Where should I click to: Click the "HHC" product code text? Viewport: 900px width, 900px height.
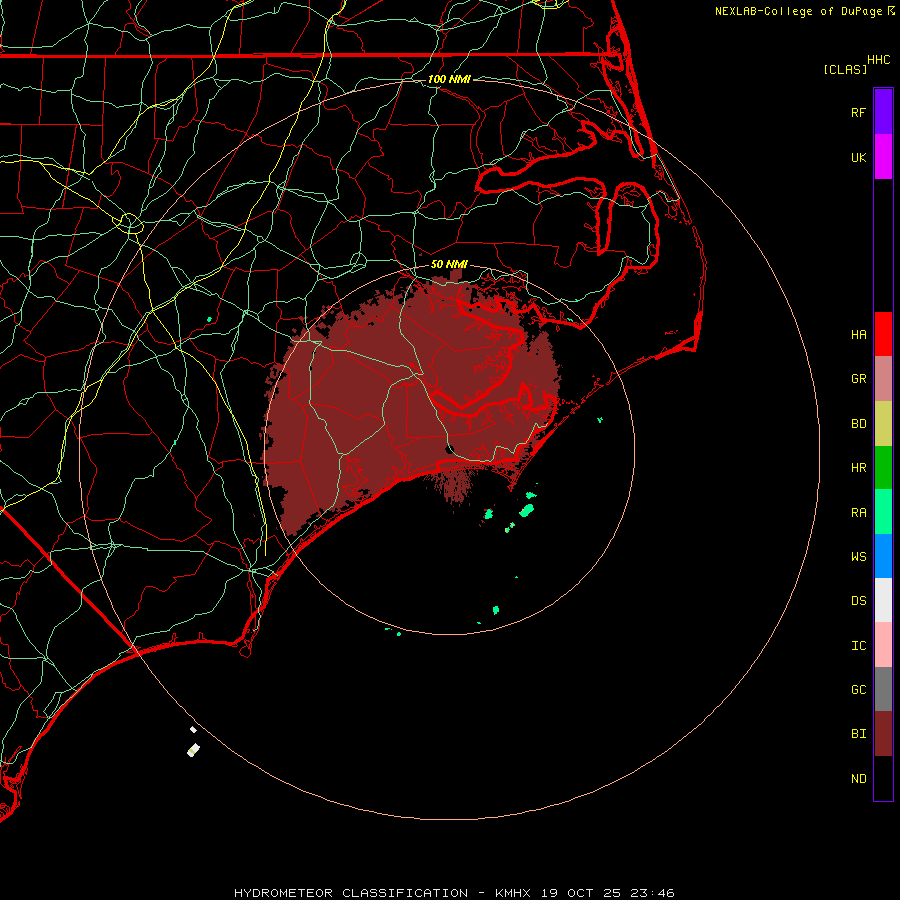[878, 60]
